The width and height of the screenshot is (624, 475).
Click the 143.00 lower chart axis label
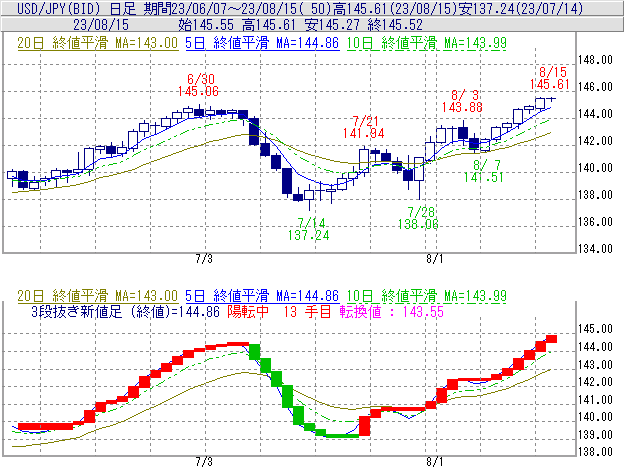point(595,365)
